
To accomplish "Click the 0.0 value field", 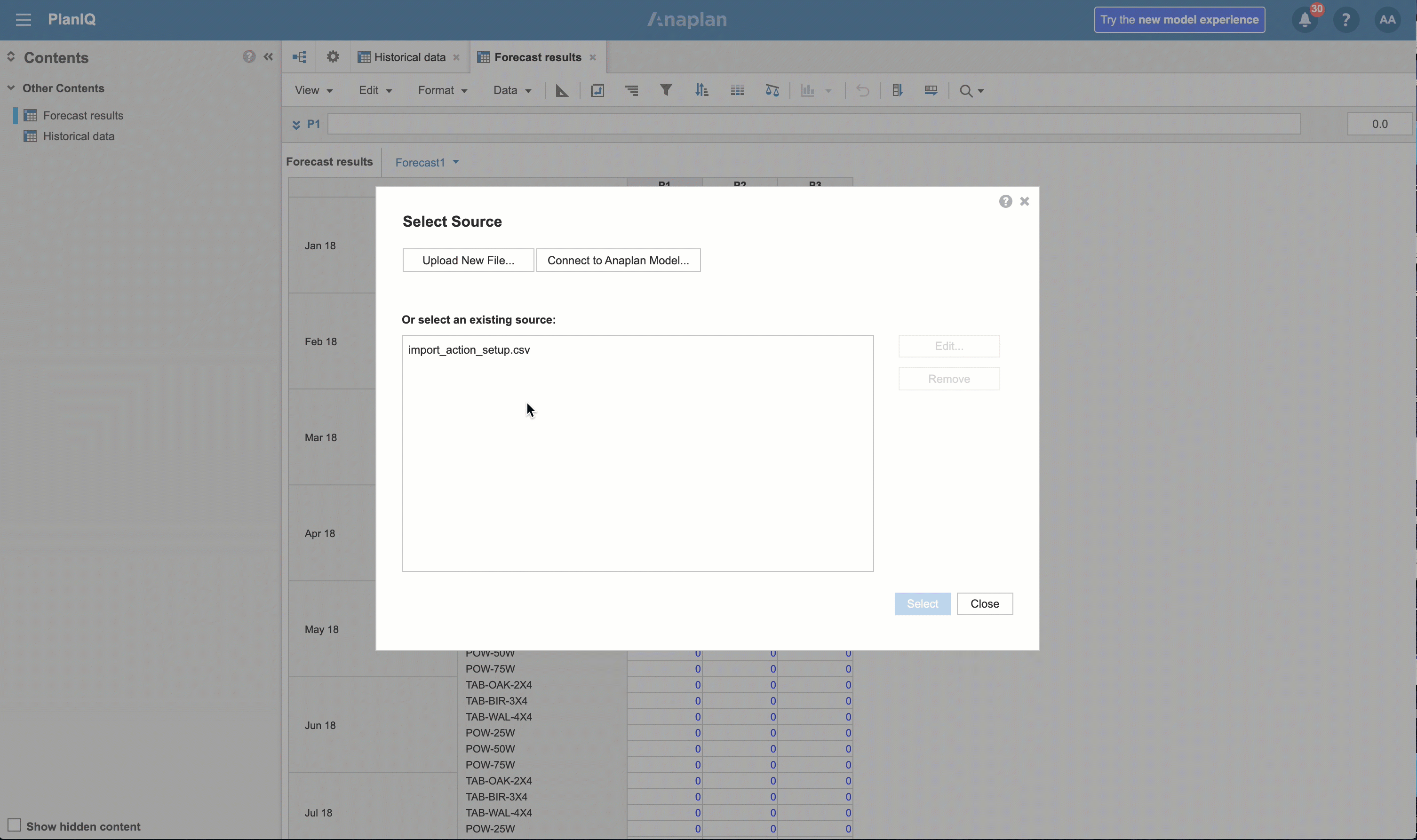I will pos(1380,124).
